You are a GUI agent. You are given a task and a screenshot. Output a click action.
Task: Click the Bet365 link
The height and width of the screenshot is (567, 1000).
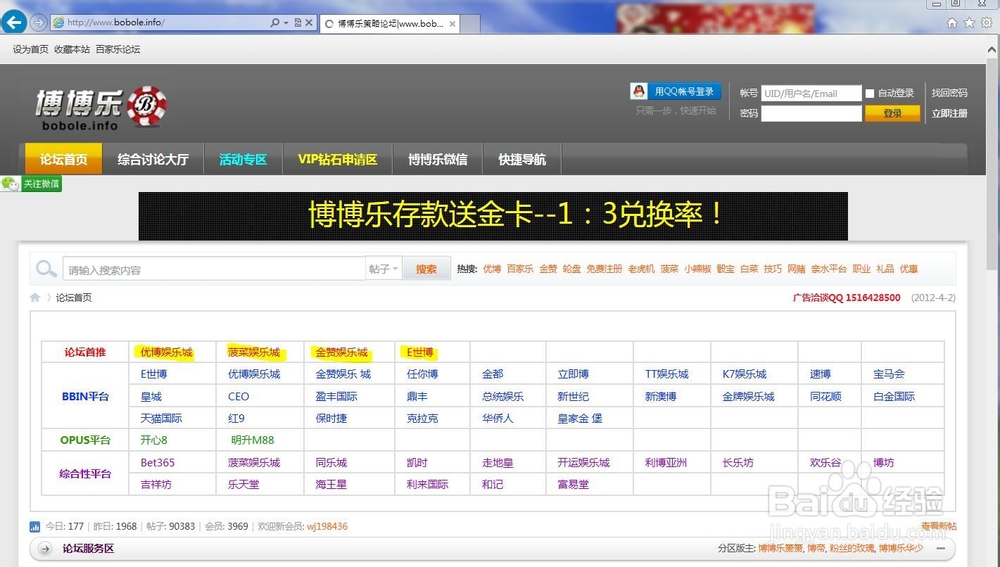click(x=158, y=462)
